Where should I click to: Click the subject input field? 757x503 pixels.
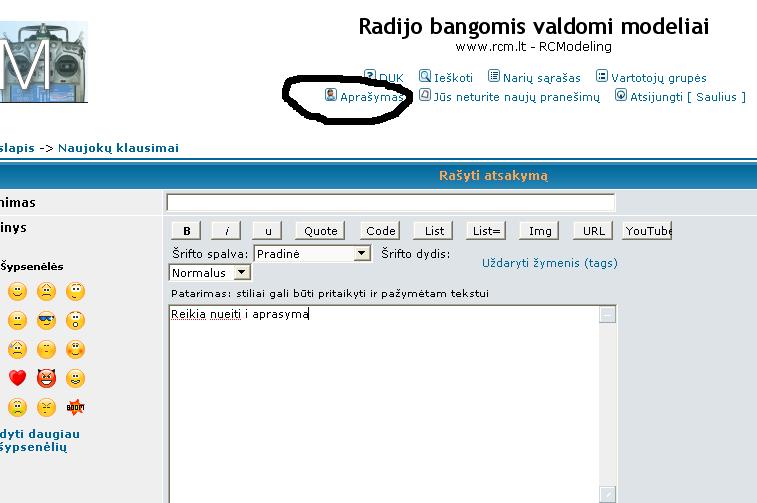point(390,203)
